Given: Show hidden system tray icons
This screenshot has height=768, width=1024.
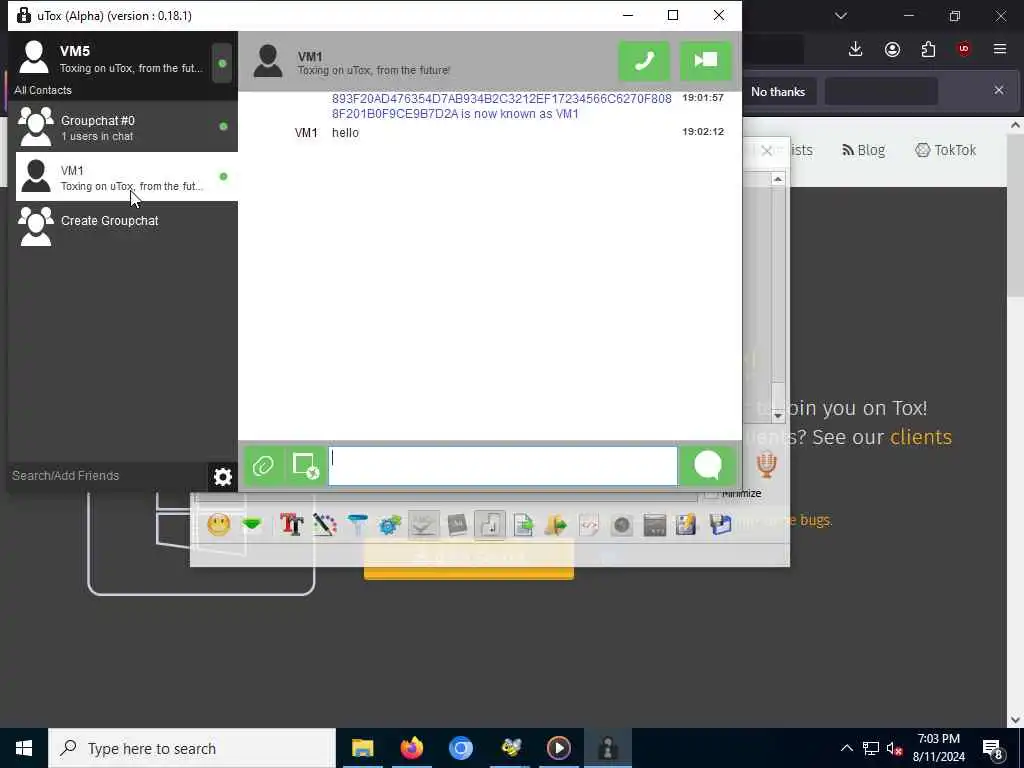Looking at the screenshot, I should click(x=846, y=748).
